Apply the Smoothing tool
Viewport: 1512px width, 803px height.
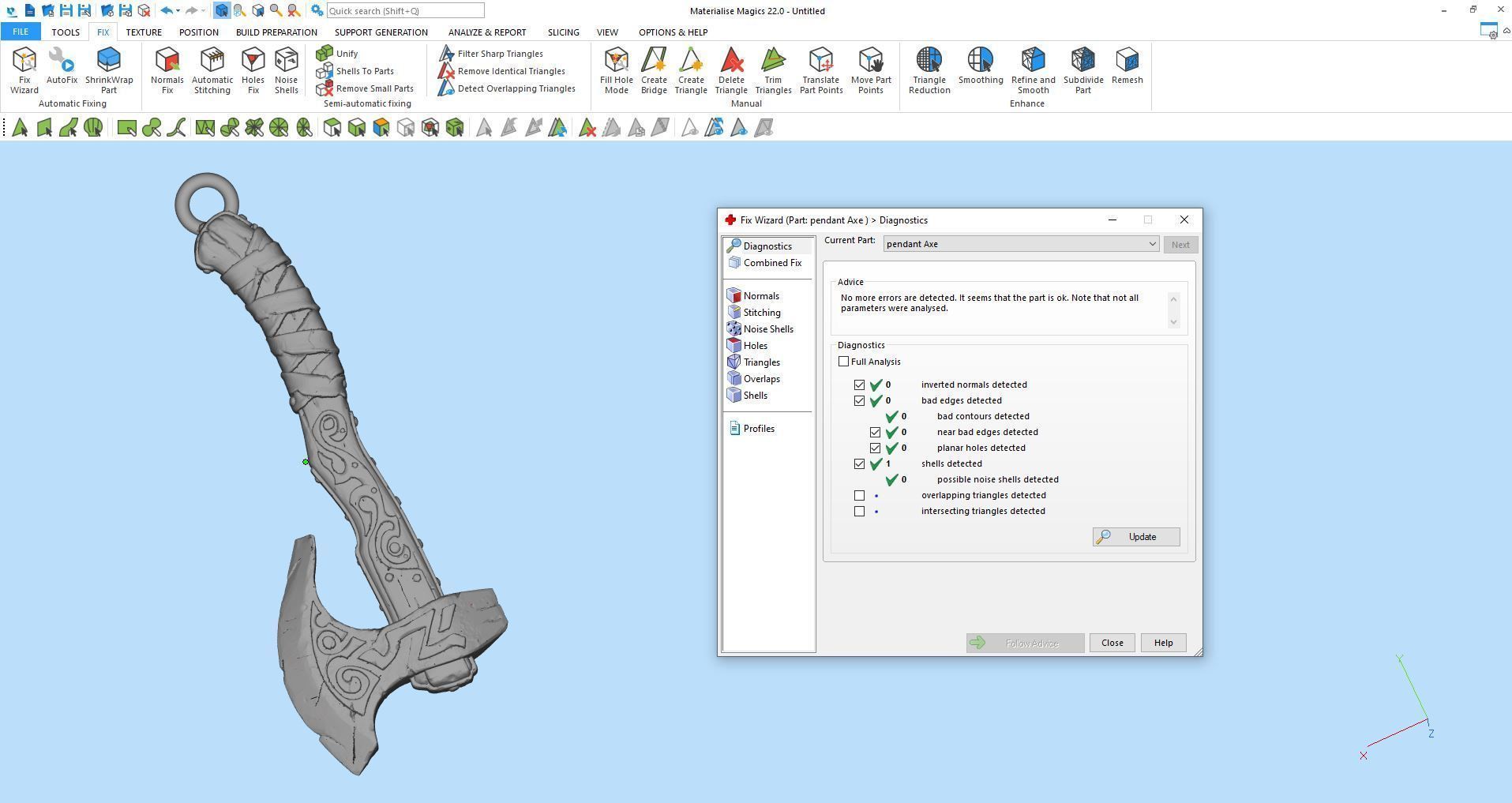[981, 66]
